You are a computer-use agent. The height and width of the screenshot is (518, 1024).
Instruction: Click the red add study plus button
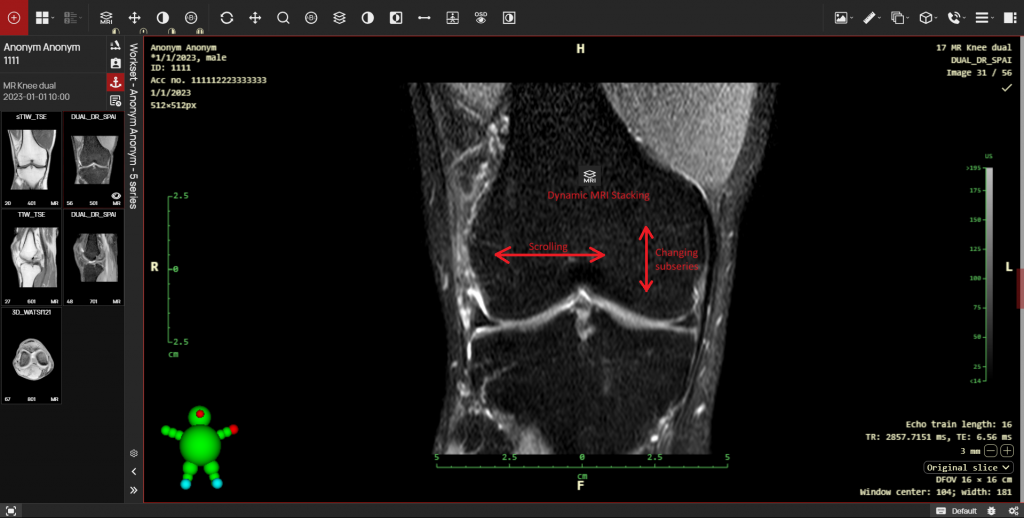[x=13, y=17]
